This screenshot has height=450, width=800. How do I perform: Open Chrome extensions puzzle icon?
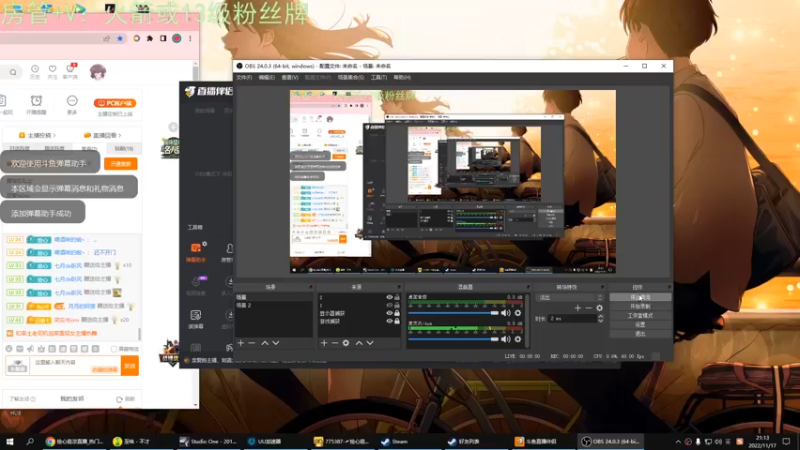tap(149, 38)
